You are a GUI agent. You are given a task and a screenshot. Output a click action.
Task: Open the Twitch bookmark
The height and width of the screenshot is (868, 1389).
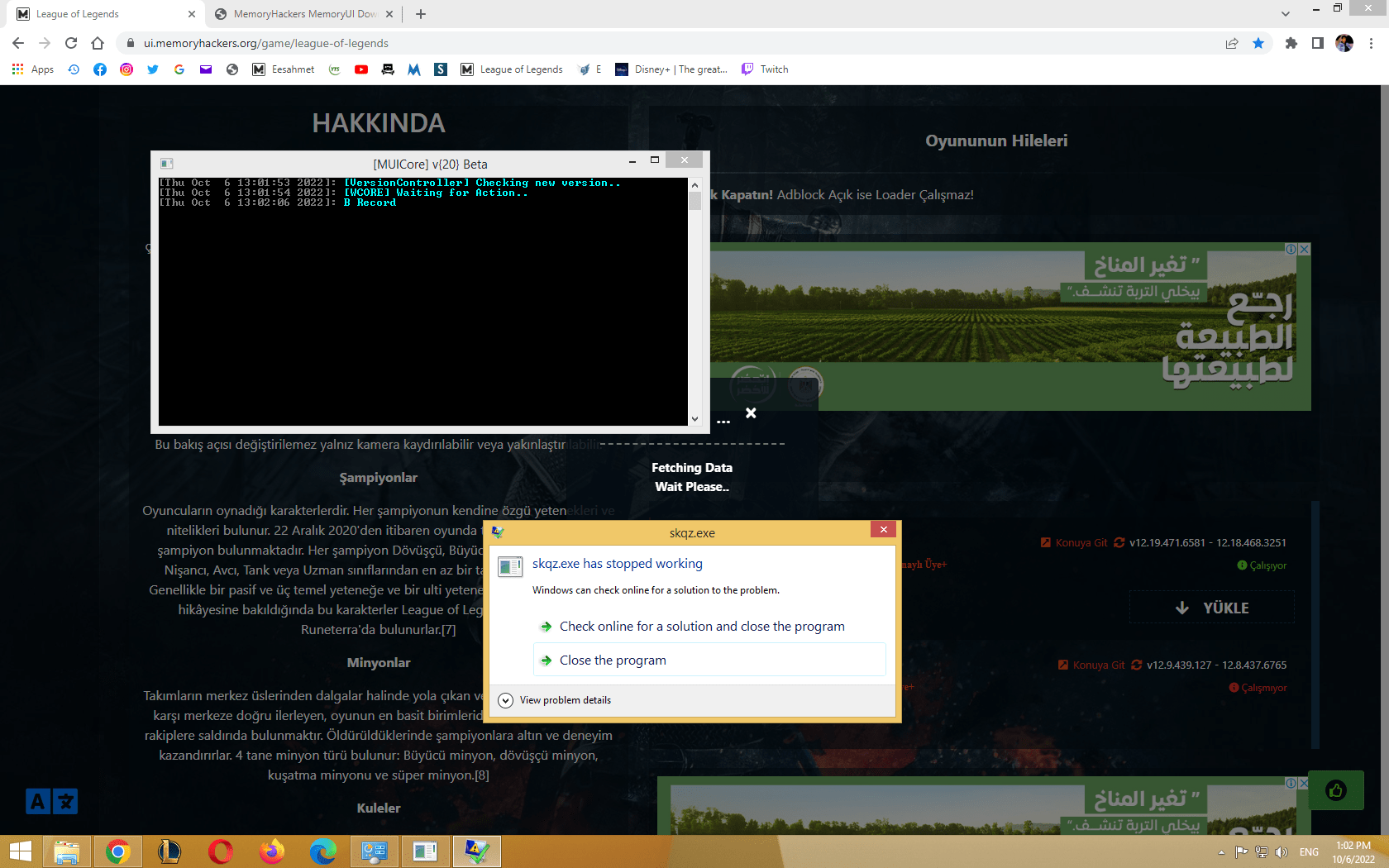[765, 69]
